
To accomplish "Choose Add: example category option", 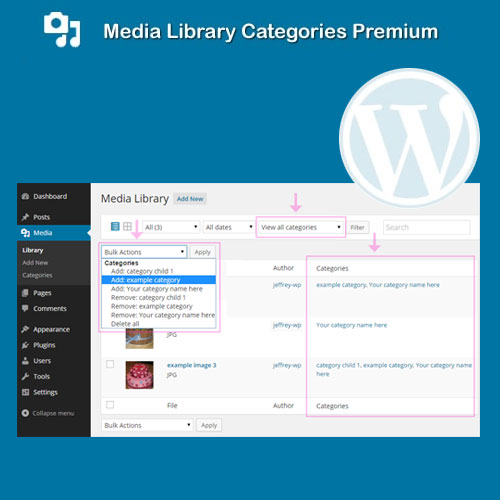I will click(x=159, y=280).
